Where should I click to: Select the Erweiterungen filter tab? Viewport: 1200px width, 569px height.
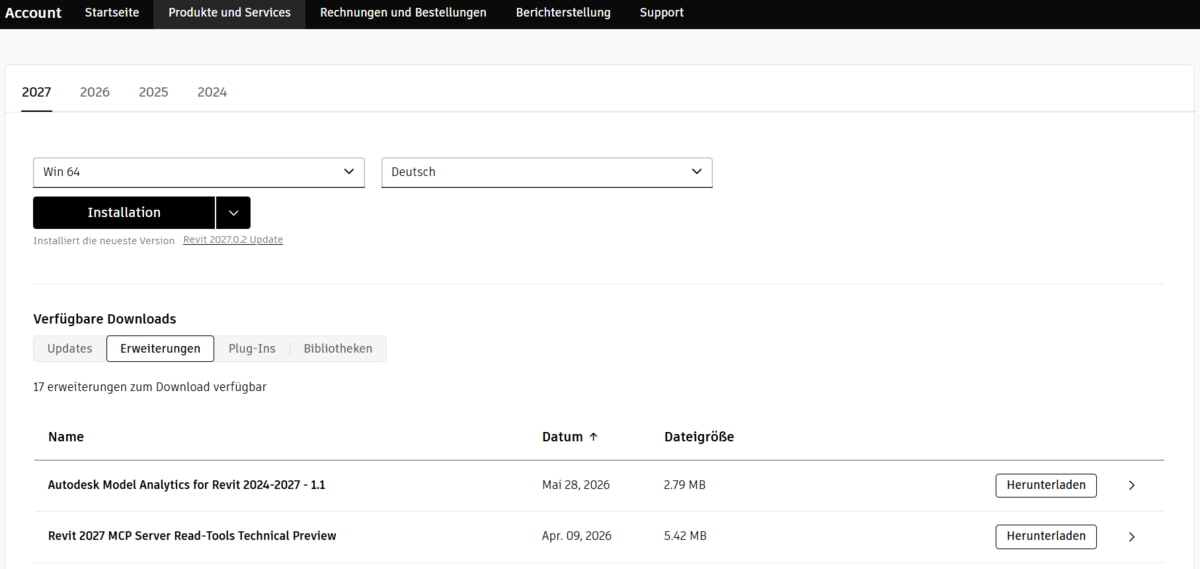(160, 349)
